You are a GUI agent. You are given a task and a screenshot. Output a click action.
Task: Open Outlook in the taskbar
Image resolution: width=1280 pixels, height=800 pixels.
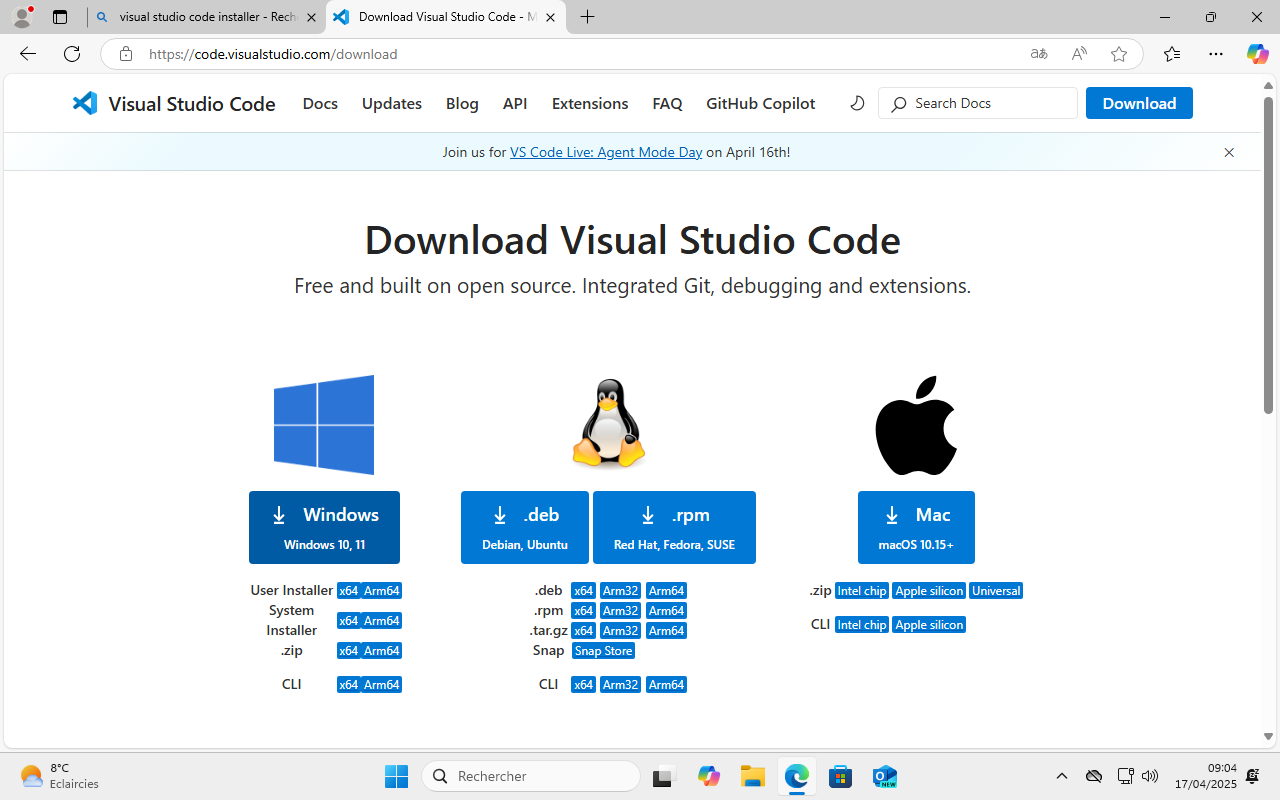pyautogui.click(x=885, y=776)
